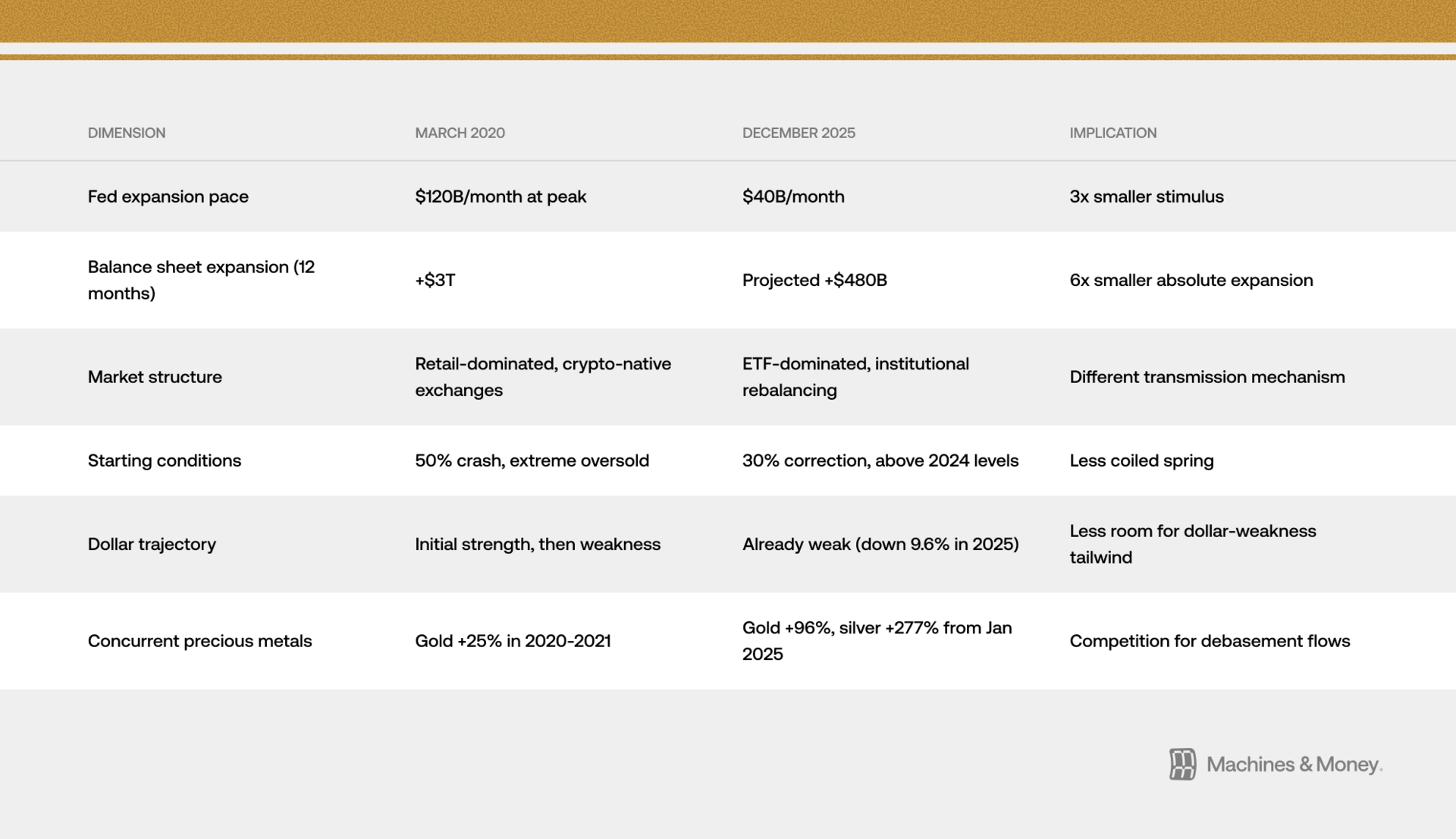Image resolution: width=1456 pixels, height=839 pixels.
Task: Click the $120B/month at peak cell
Action: pos(500,196)
